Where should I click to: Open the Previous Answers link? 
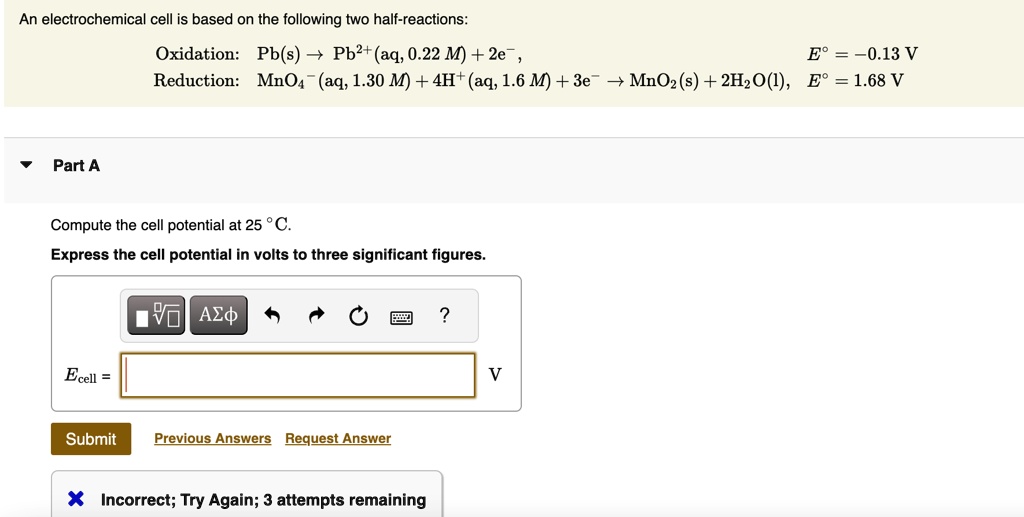212,439
